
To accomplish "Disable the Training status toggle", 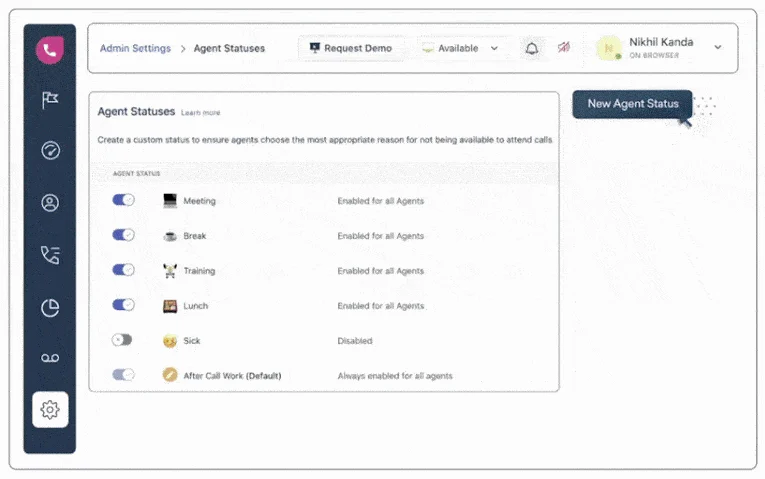I will point(123,270).
